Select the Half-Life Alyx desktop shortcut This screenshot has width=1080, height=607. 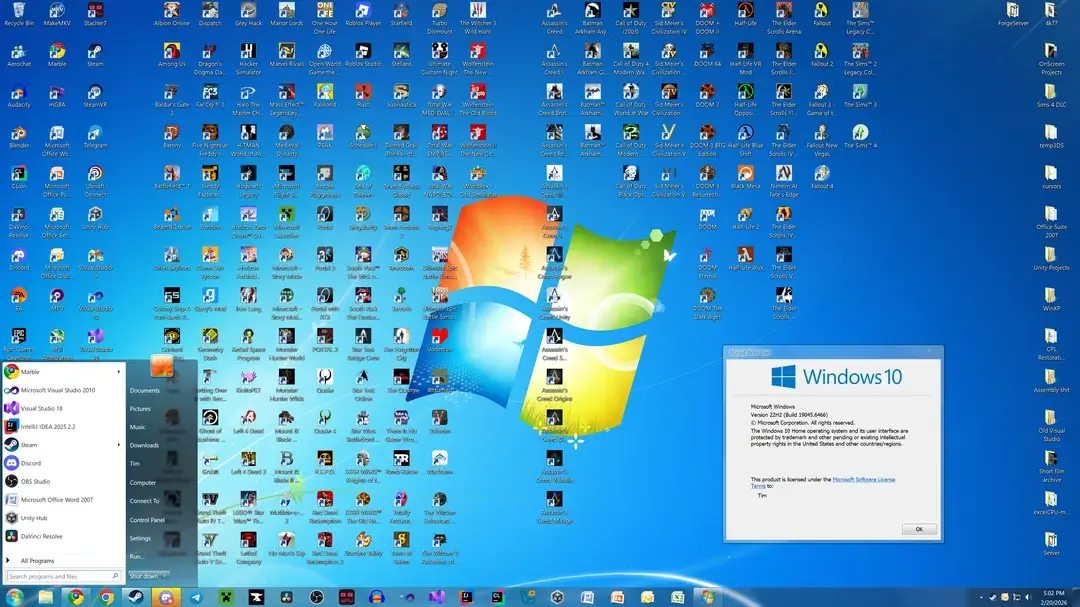745,259
